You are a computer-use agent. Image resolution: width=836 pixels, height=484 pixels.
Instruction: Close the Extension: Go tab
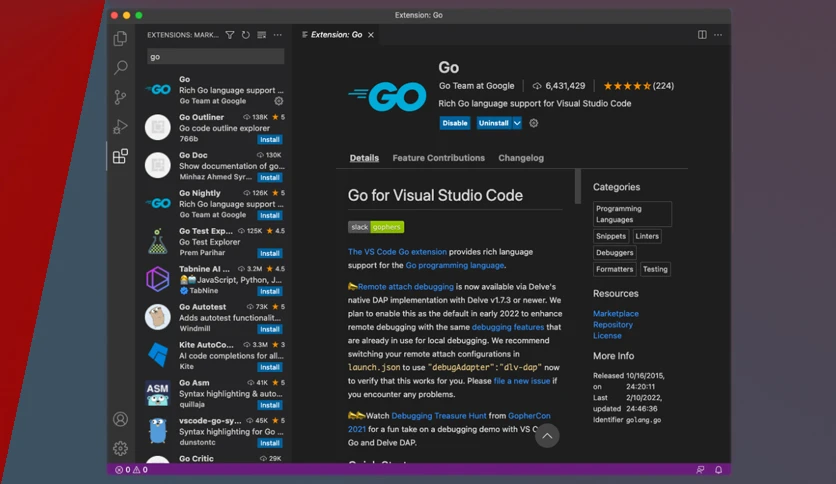tap(371, 35)
